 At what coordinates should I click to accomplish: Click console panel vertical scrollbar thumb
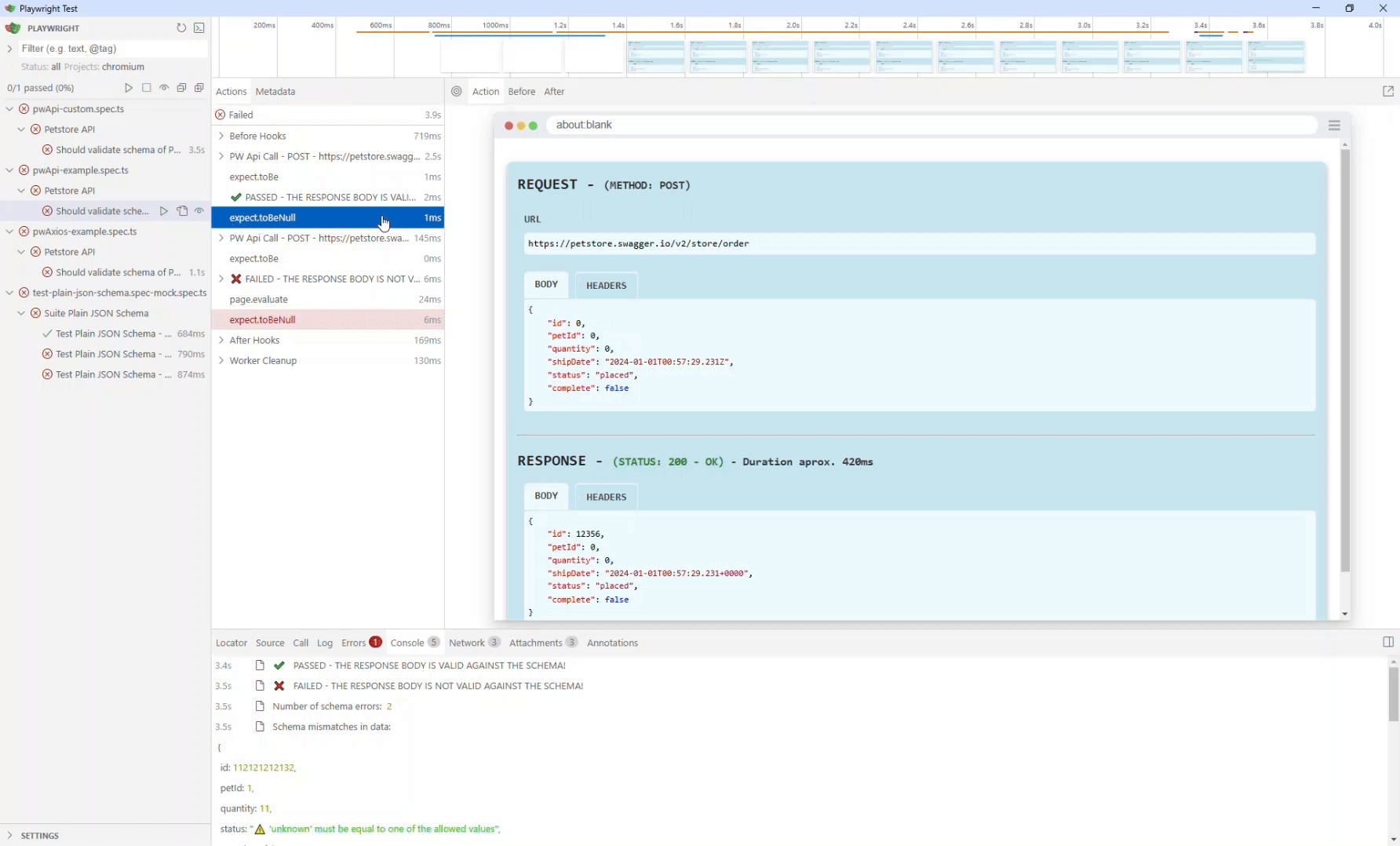click(1394, 695)
